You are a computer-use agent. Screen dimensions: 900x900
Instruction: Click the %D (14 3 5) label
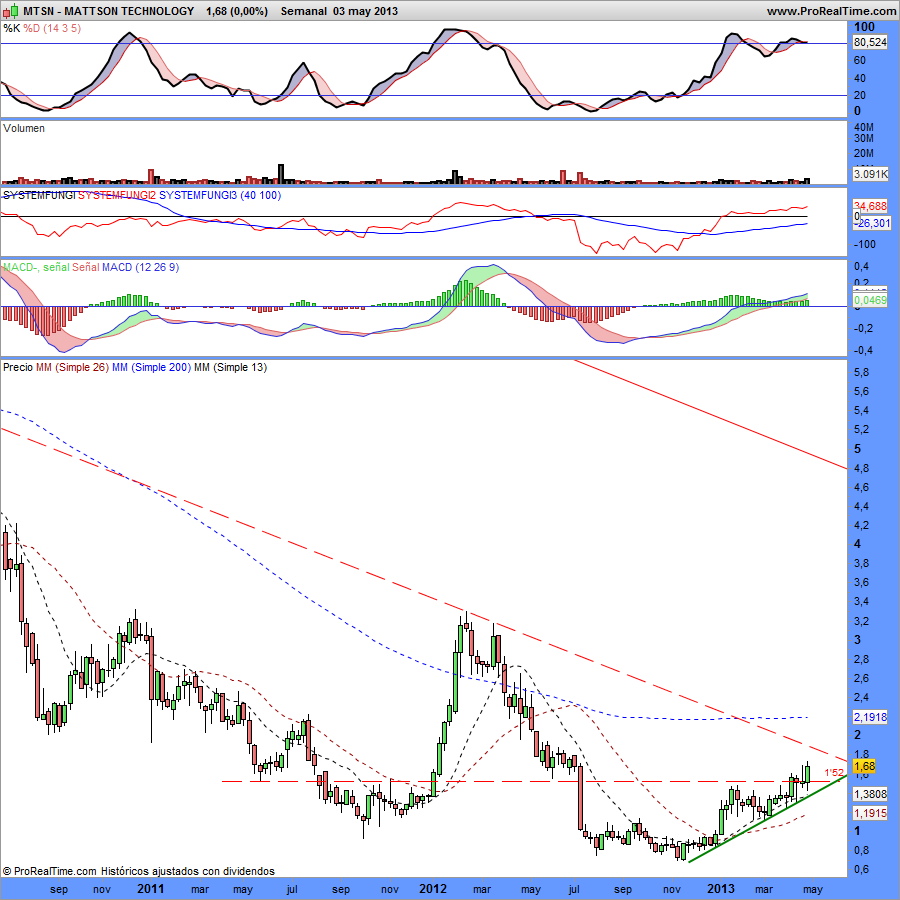[52, 28]
